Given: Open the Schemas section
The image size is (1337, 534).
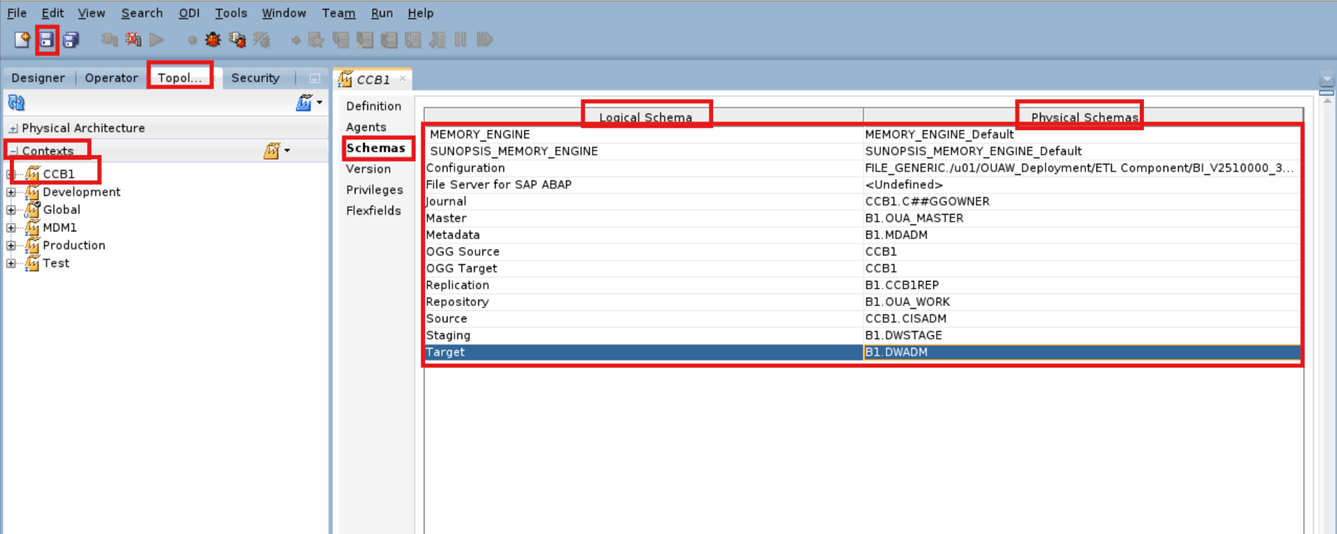Looking at the screenshot, I should [x=376, y=148].
